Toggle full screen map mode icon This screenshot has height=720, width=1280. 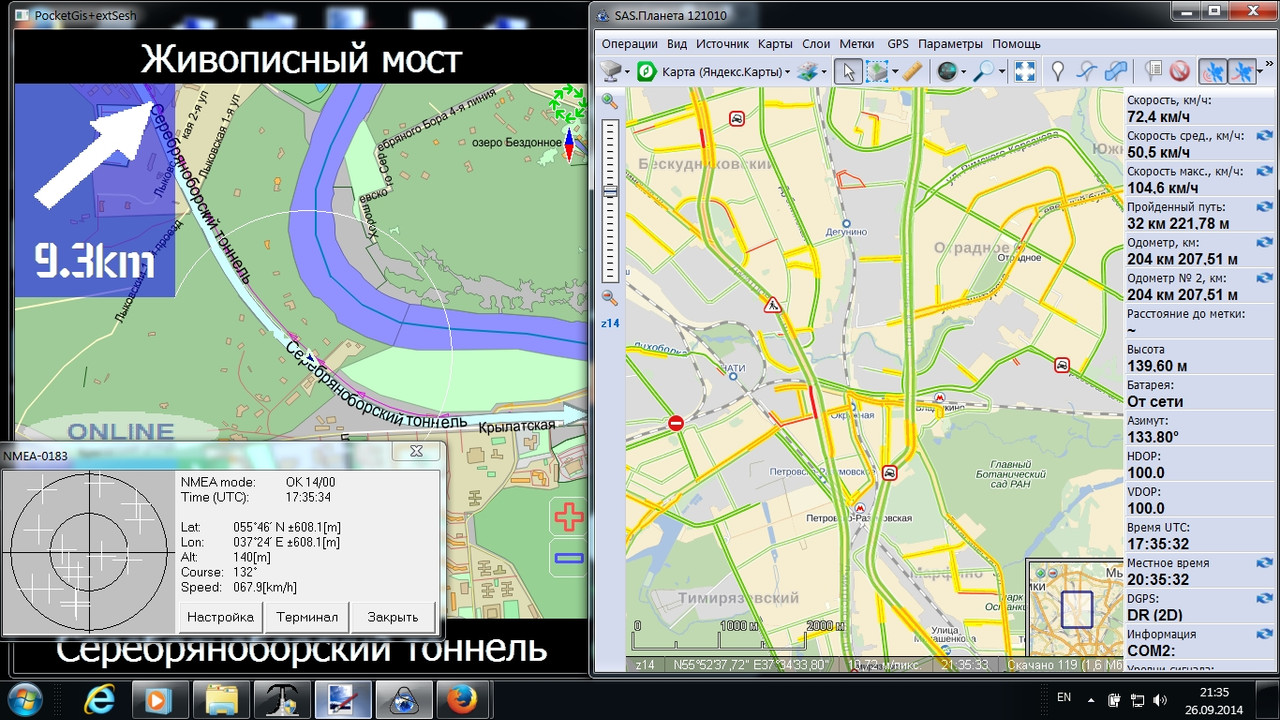click(x=1024, y=71)
